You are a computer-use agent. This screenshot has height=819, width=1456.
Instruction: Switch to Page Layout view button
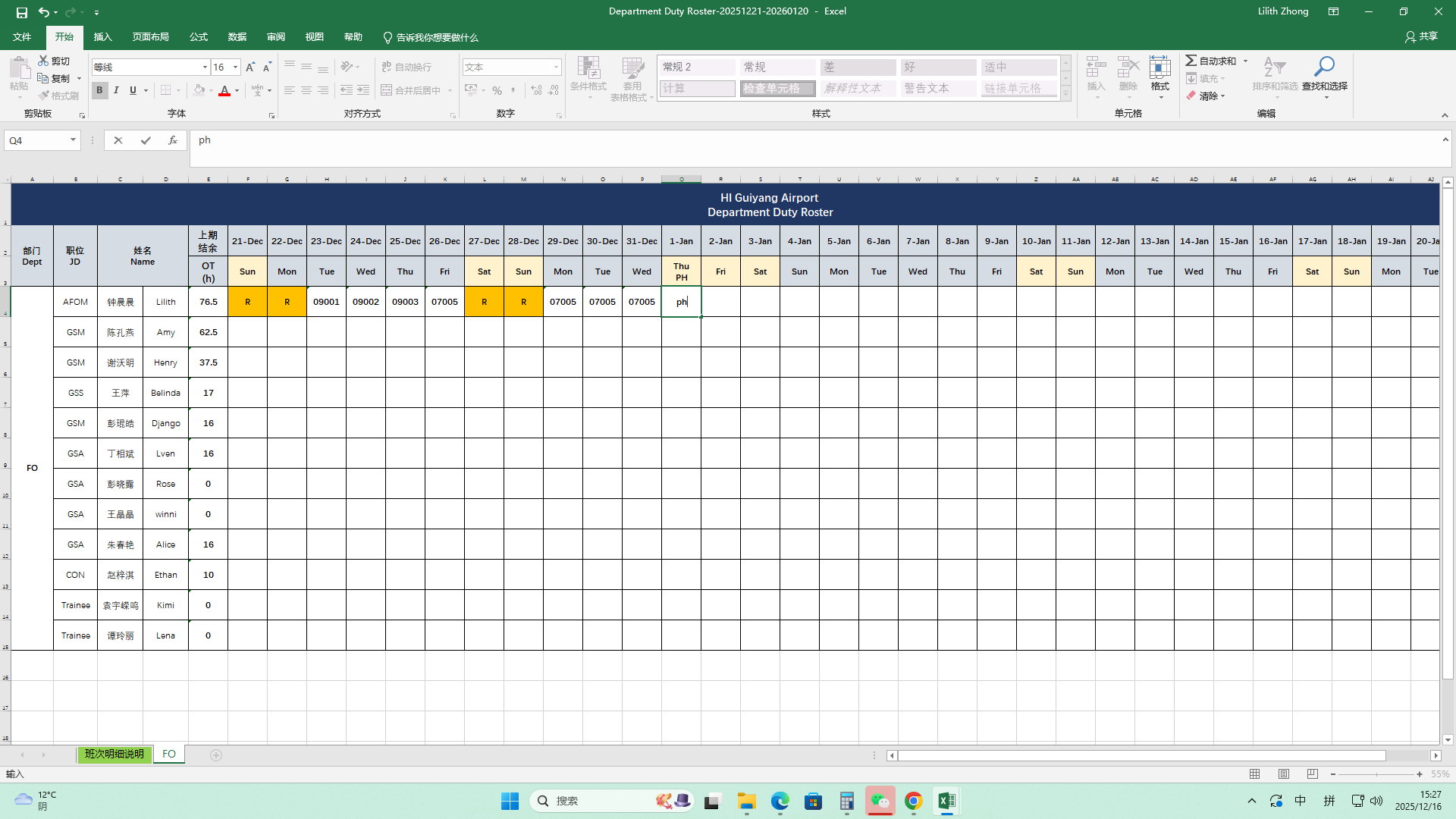pos(1283,774)
